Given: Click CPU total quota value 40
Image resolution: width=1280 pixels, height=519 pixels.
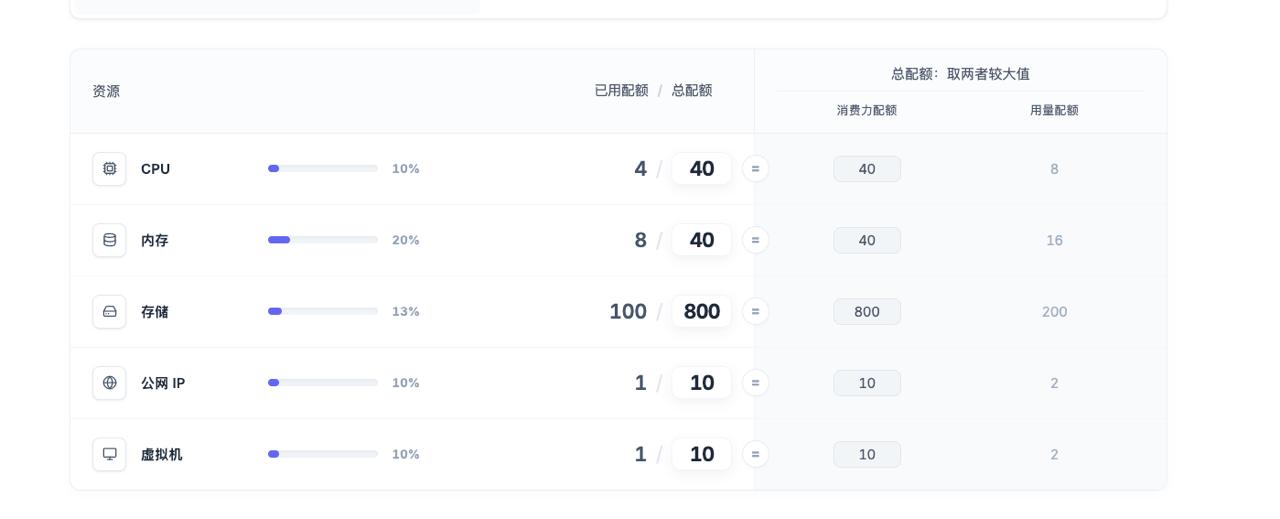Looking at the screenshot, I should point(702,169).
